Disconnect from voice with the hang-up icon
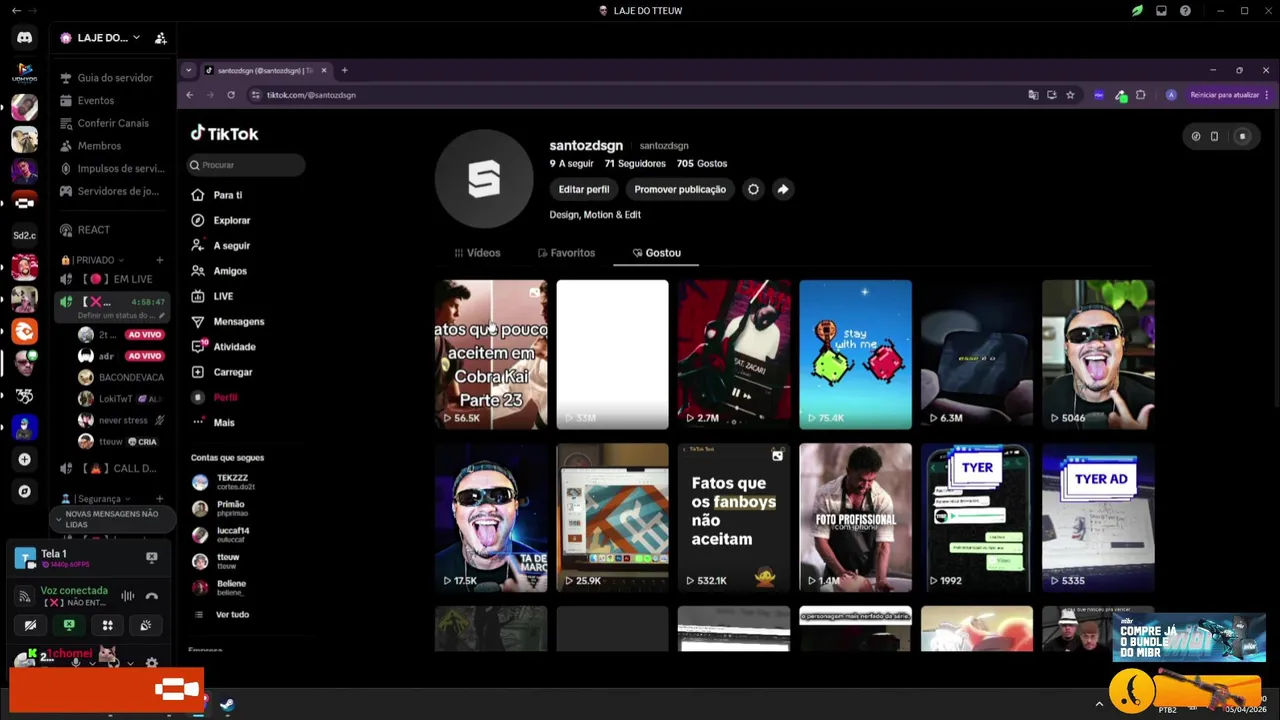The image size is (1280, 720). coord(152,596)
